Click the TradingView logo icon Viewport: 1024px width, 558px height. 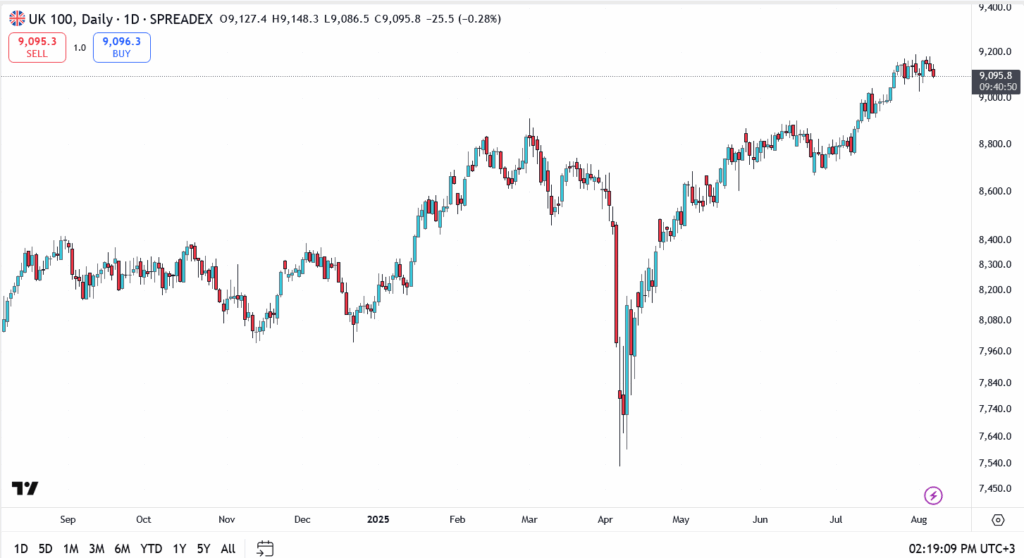25,488
